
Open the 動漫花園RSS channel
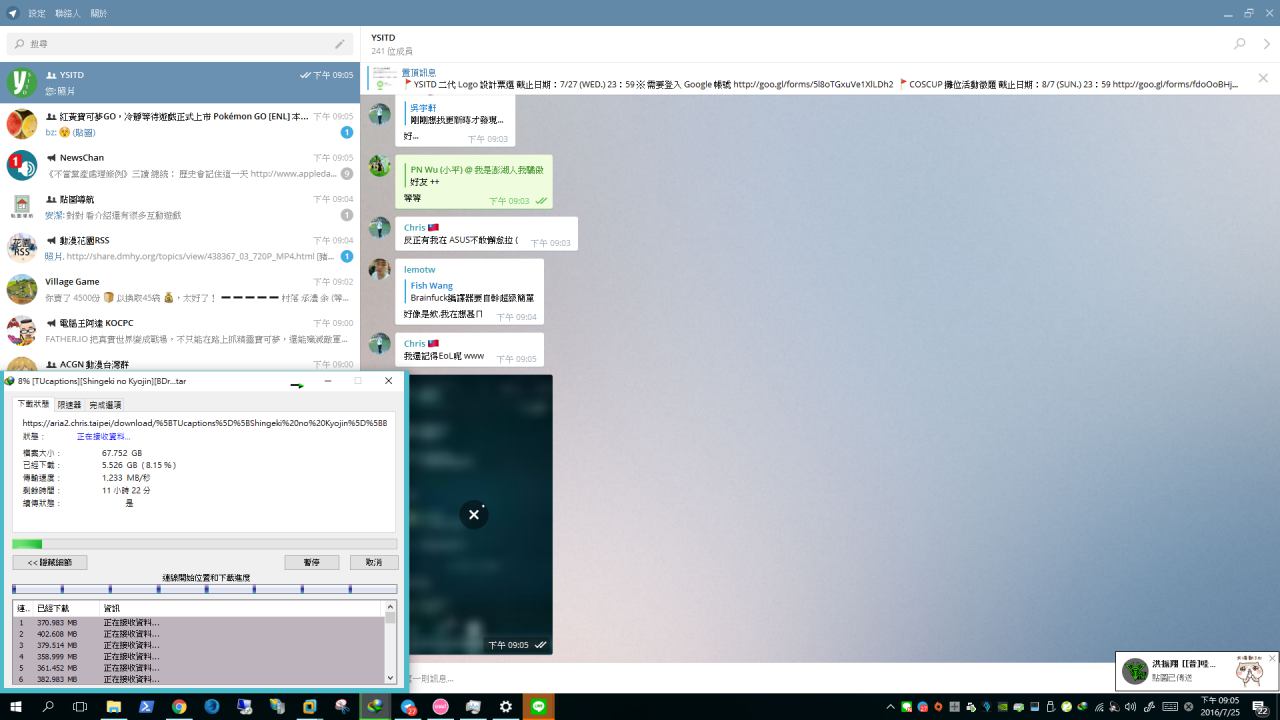click(x=180, y=248)
